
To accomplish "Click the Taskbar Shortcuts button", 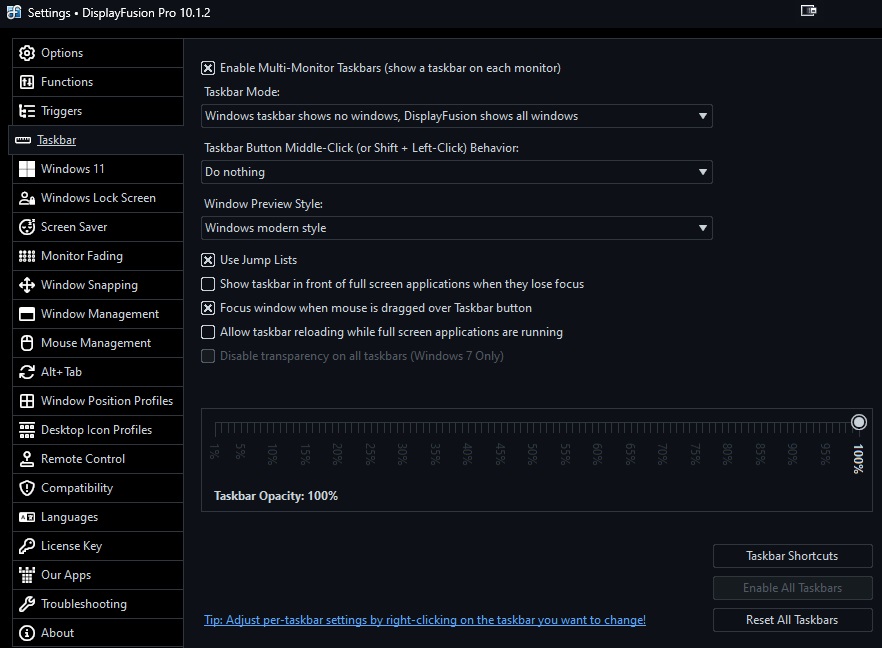I will [x=792, y=556].
